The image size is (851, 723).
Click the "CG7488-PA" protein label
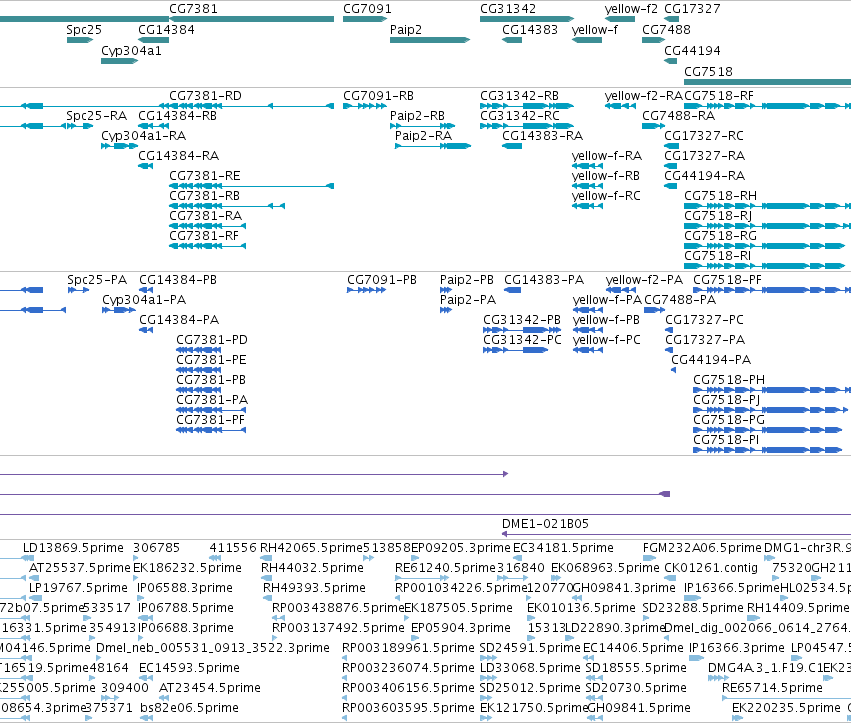point(680,300)
